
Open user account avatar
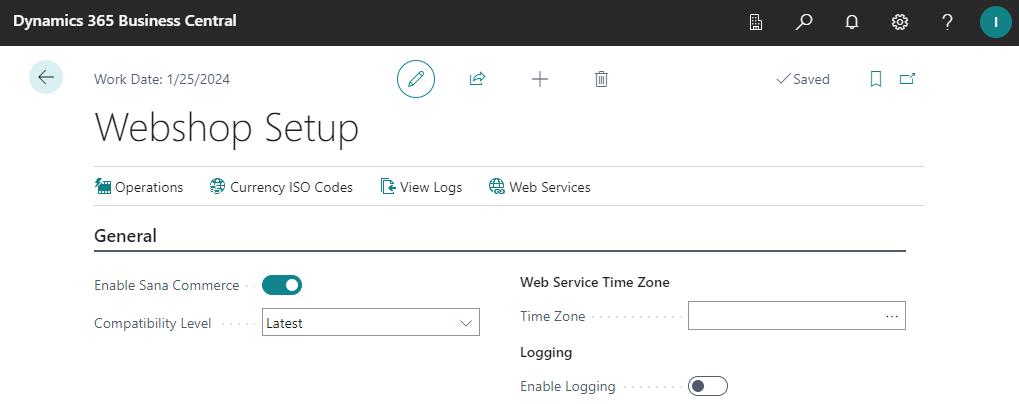coord(996,22)
